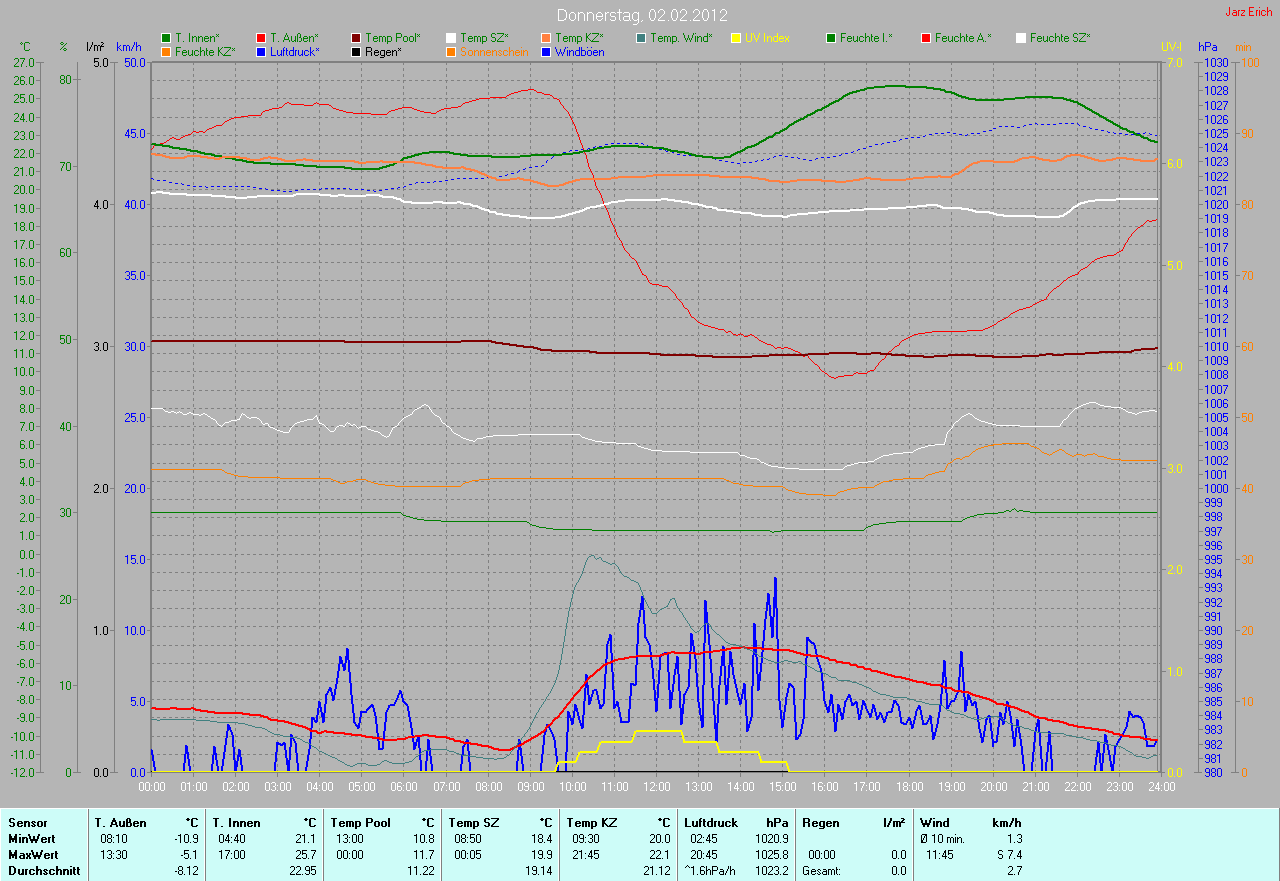Click Temp KZ maximum value '22.1'
The height and width of the screenshot is (881, 1280).
(660, 855)
